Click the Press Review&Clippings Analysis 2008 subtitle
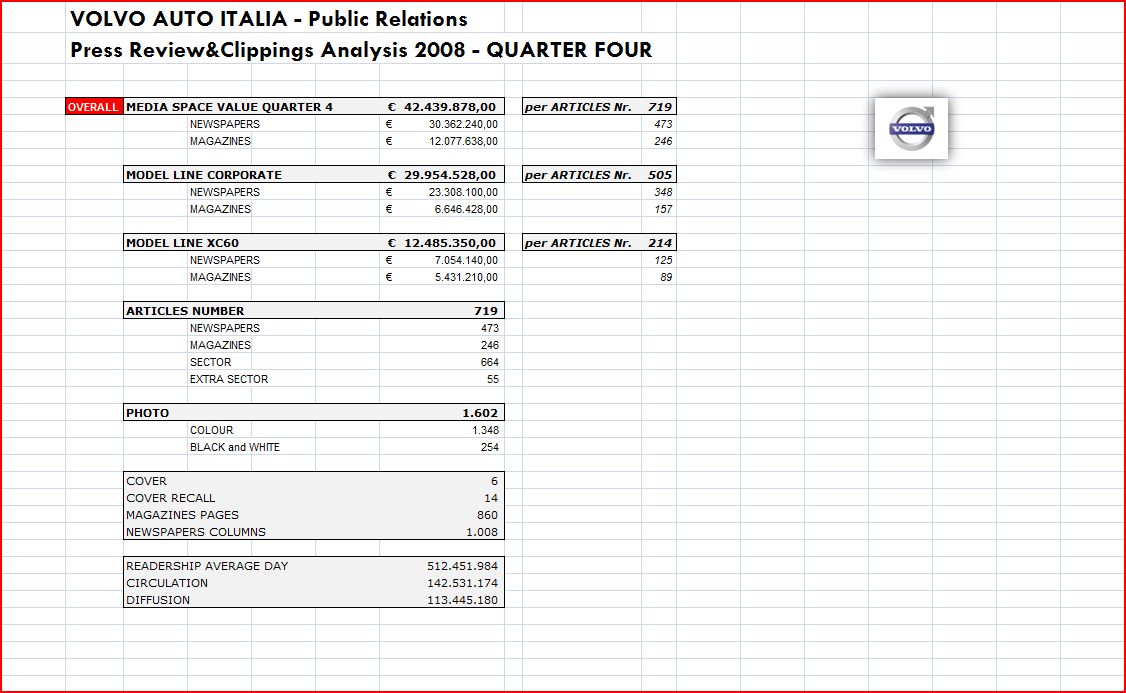Image resolution: width=1126 pixels, height=693 pixels. 360,50
